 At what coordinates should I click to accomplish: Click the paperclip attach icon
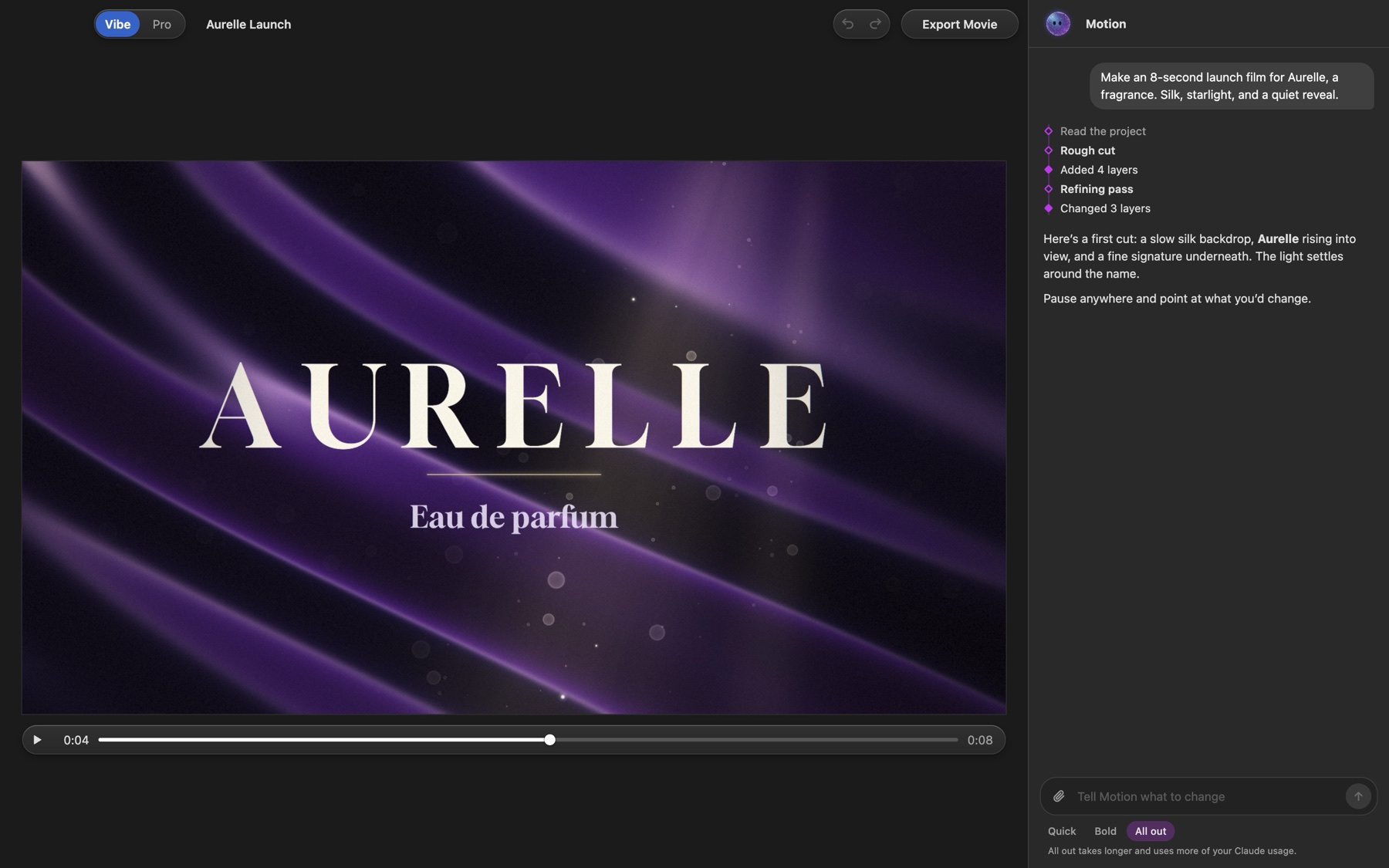click(x=1059, y=796)
